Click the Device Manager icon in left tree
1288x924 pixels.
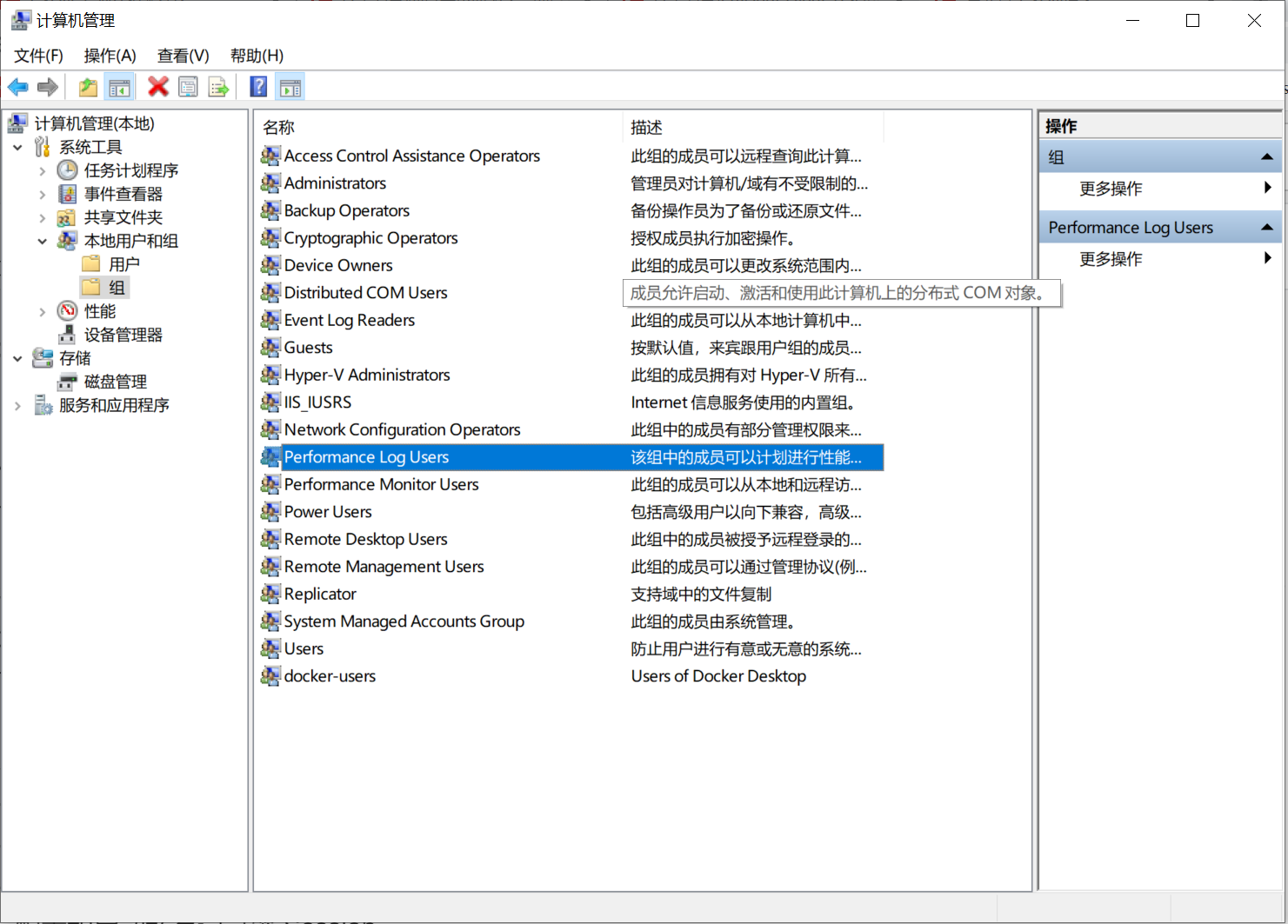67,335
